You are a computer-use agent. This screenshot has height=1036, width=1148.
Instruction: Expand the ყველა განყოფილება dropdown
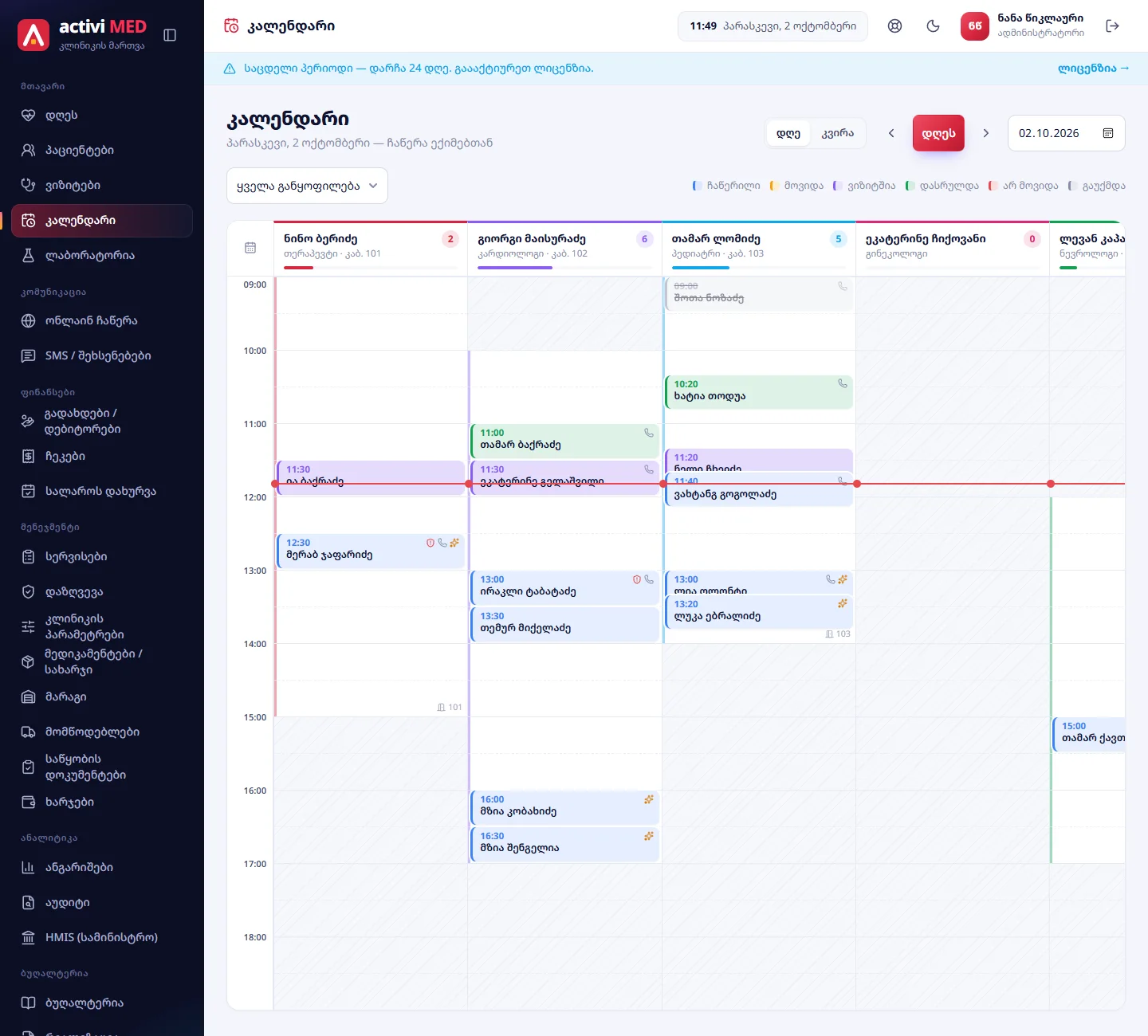(307, 186)
